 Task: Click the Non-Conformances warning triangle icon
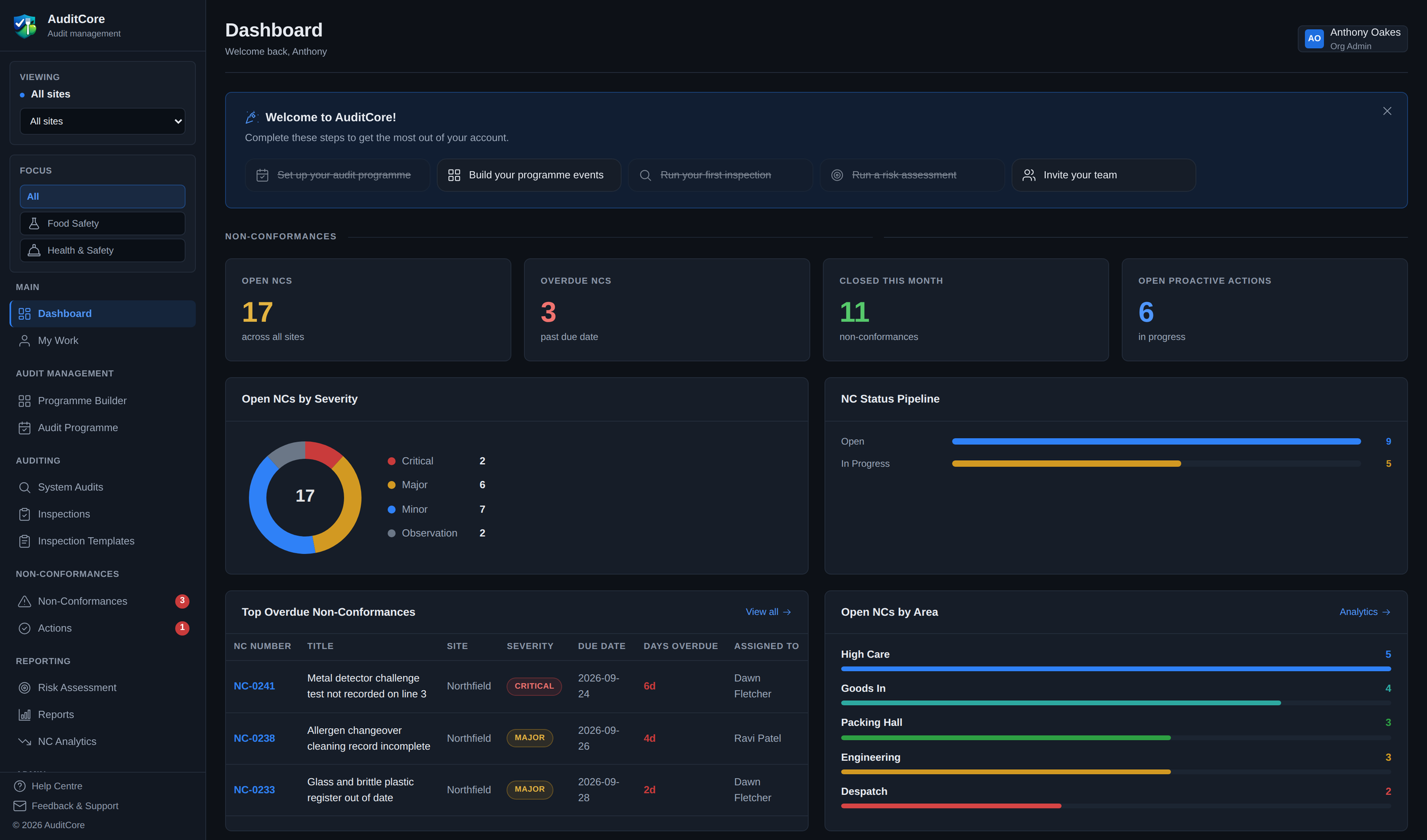[24, 602]
